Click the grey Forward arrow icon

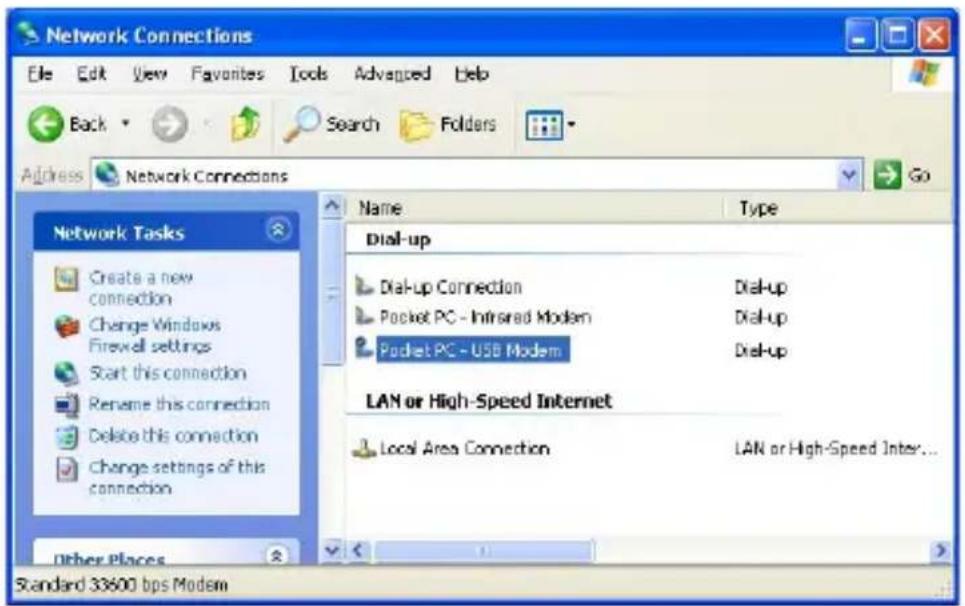point(170,124)
